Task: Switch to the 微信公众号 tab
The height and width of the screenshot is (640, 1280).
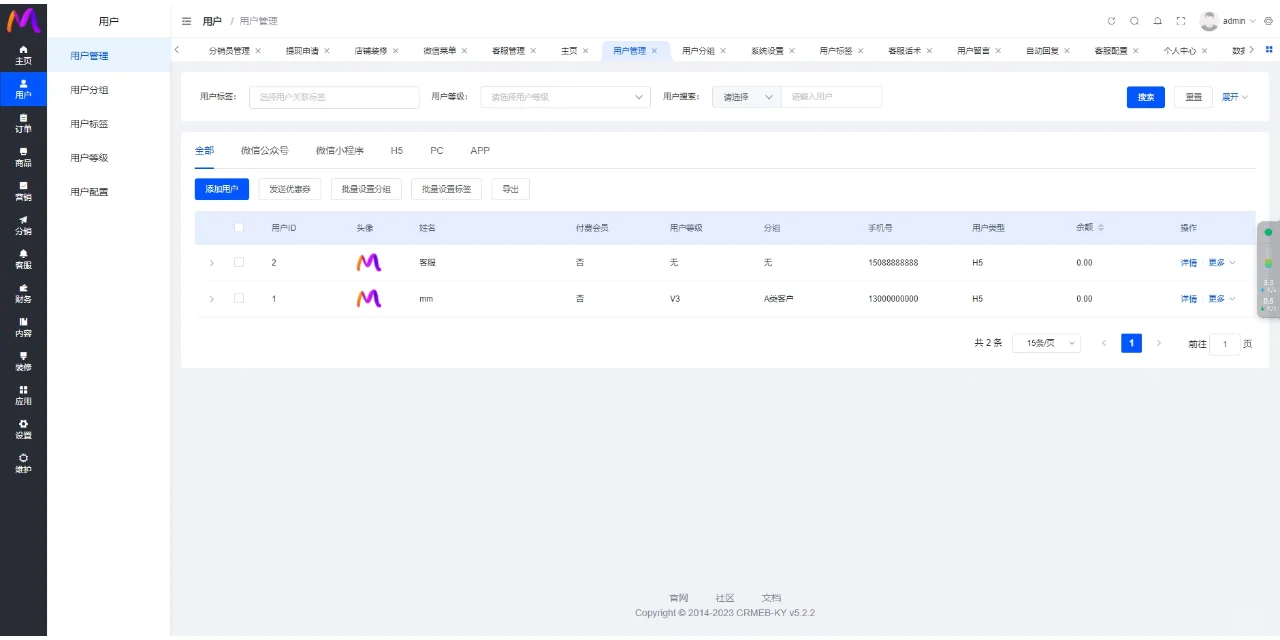Action: [x=264, y=150]
